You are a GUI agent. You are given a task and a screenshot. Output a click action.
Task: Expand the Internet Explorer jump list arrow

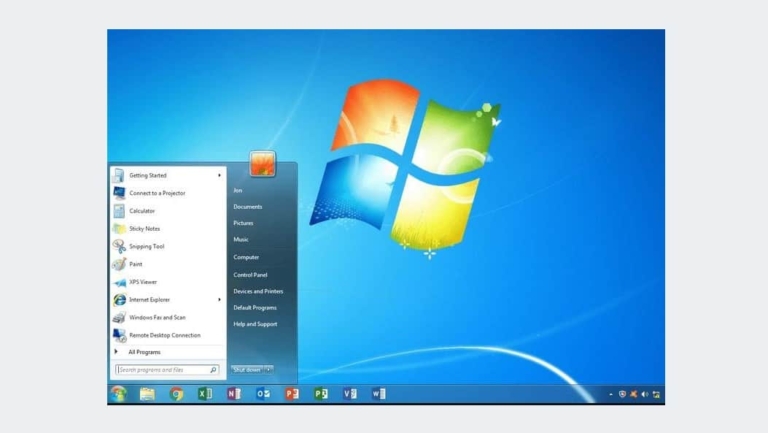(x=219, y=300)
